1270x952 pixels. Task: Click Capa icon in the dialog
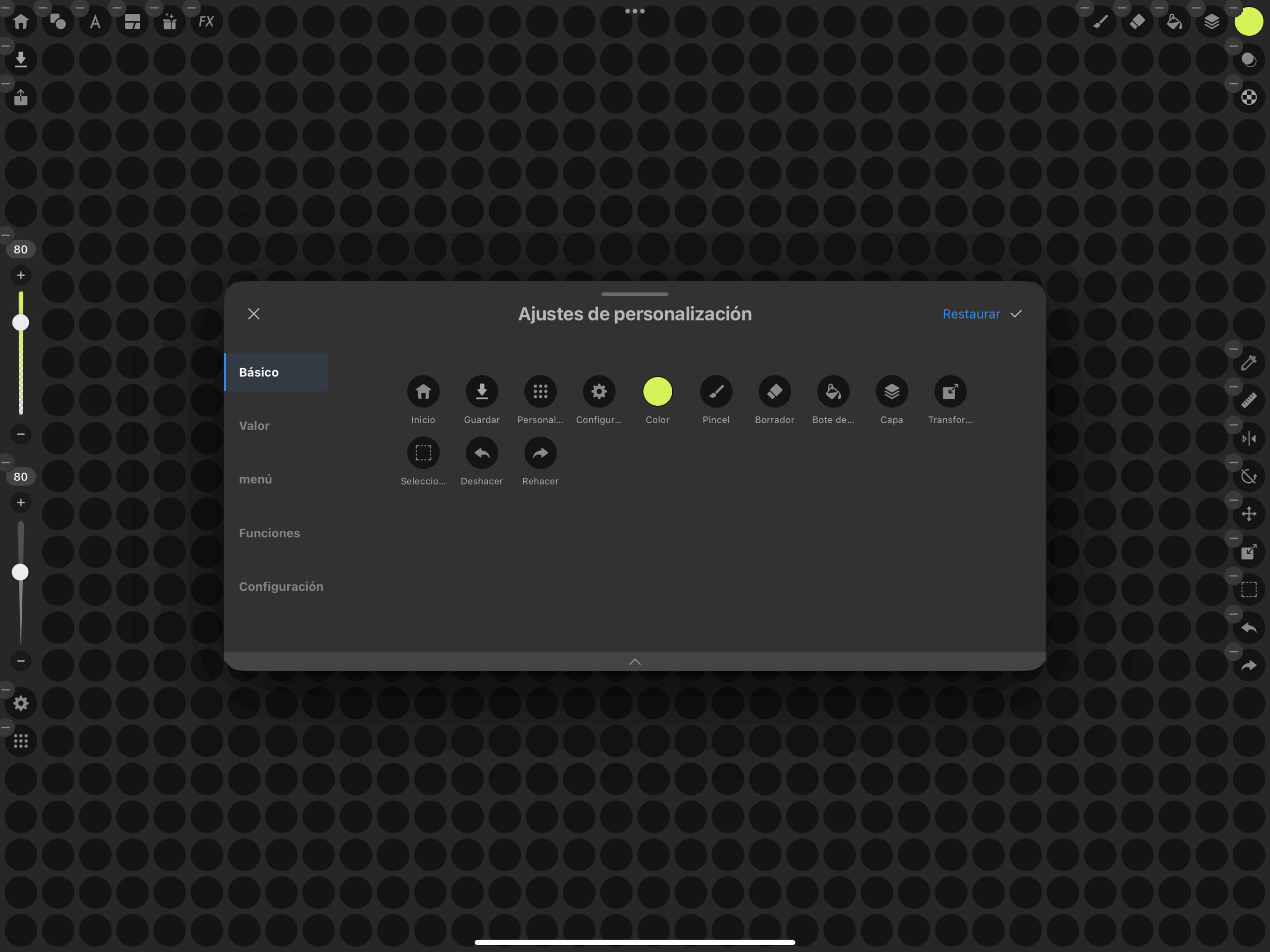click(891, 391)
